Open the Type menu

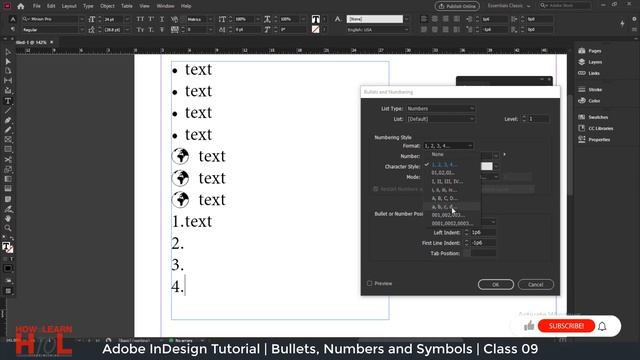pos(88,6)
